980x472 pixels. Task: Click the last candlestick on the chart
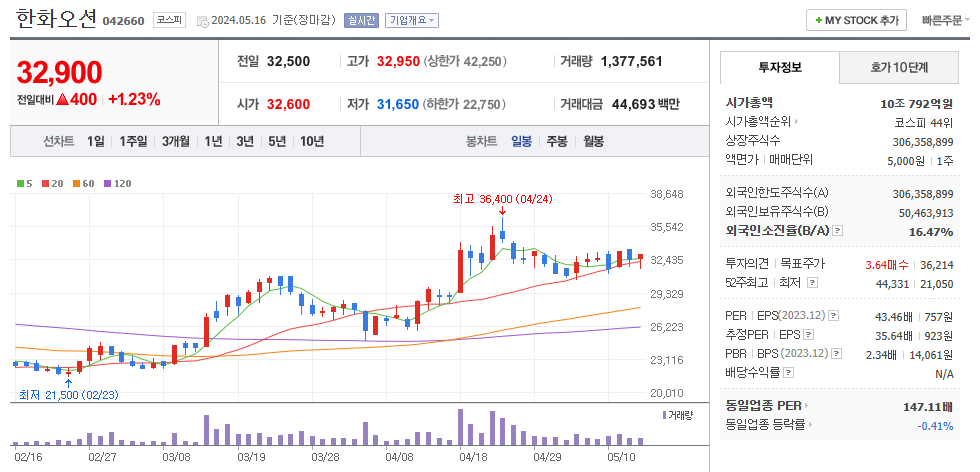click(641, 261)
